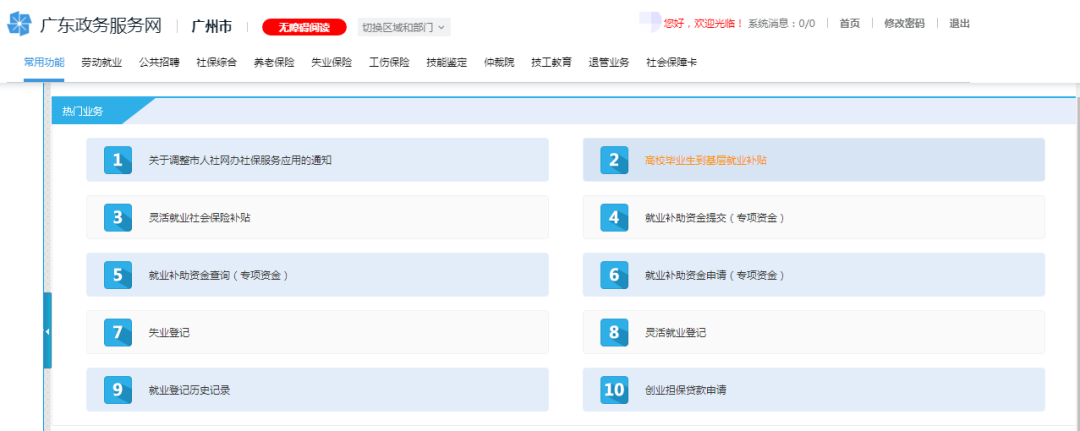This screenshot has width=1080, height=431.
Task: Click the number 1 badge icon
Action: coord(118,160)
